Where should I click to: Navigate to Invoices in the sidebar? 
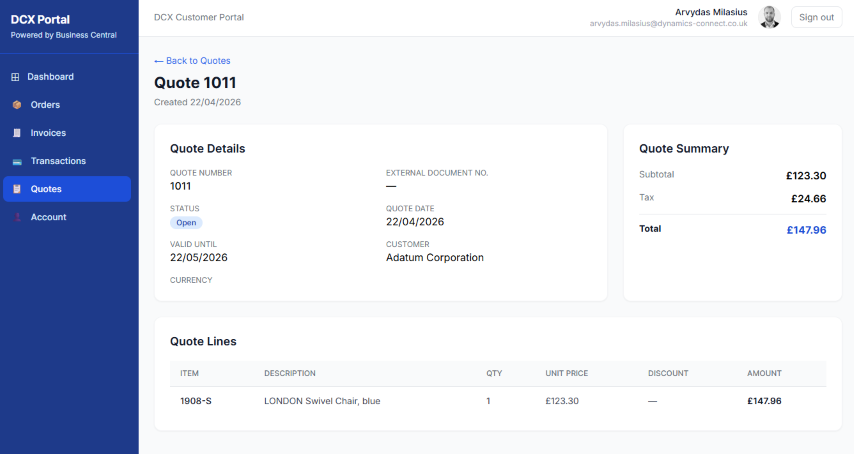click(48, 133)
